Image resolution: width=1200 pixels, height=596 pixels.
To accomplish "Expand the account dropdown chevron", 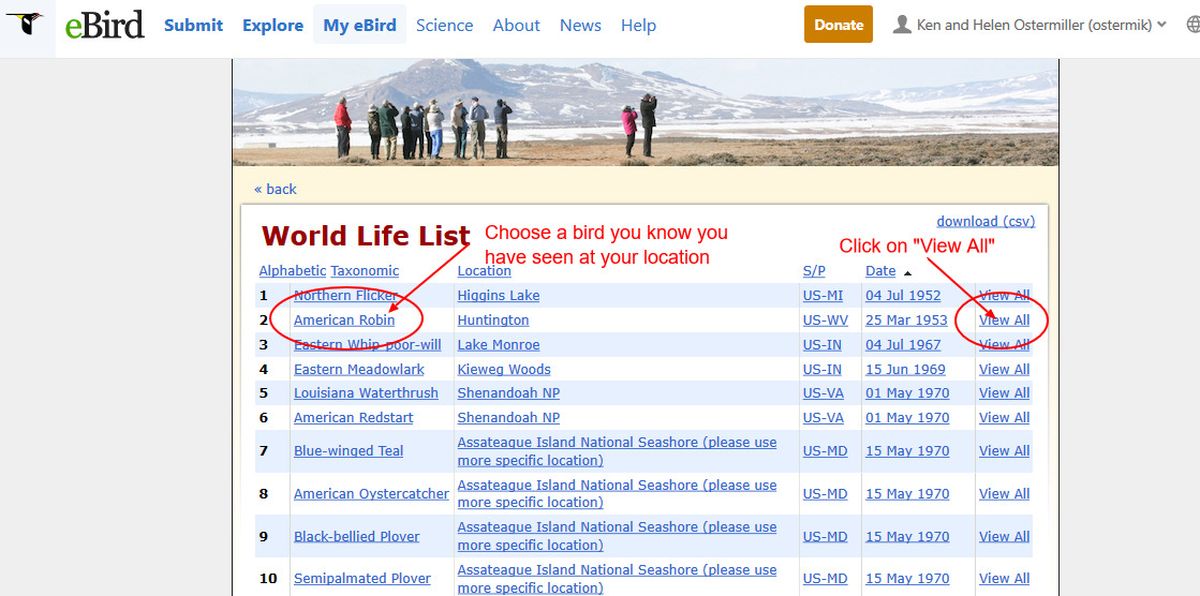I will point(1161,25).
